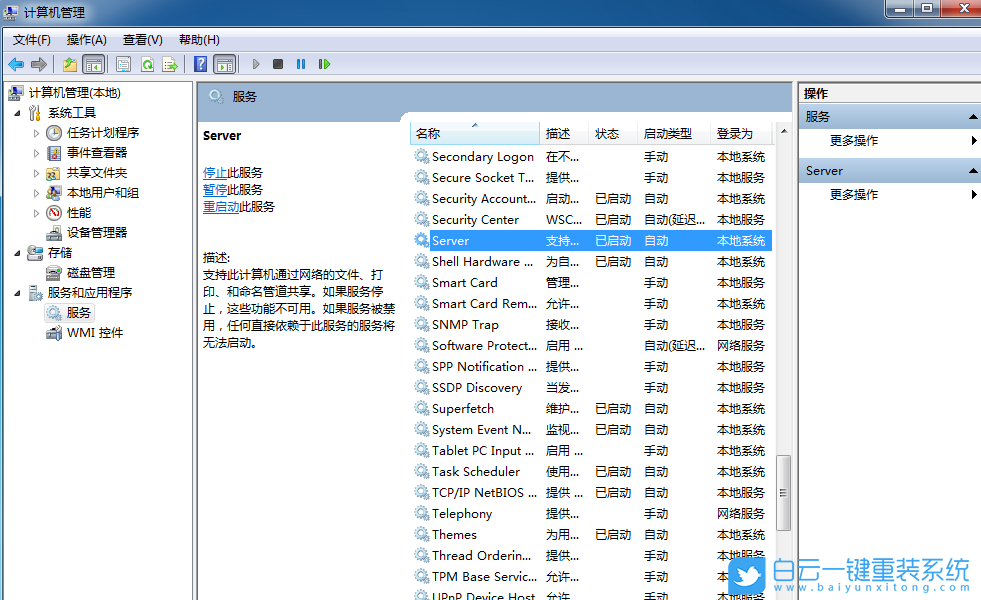Start the service with the play toolbar icon

tap(255, 64)
